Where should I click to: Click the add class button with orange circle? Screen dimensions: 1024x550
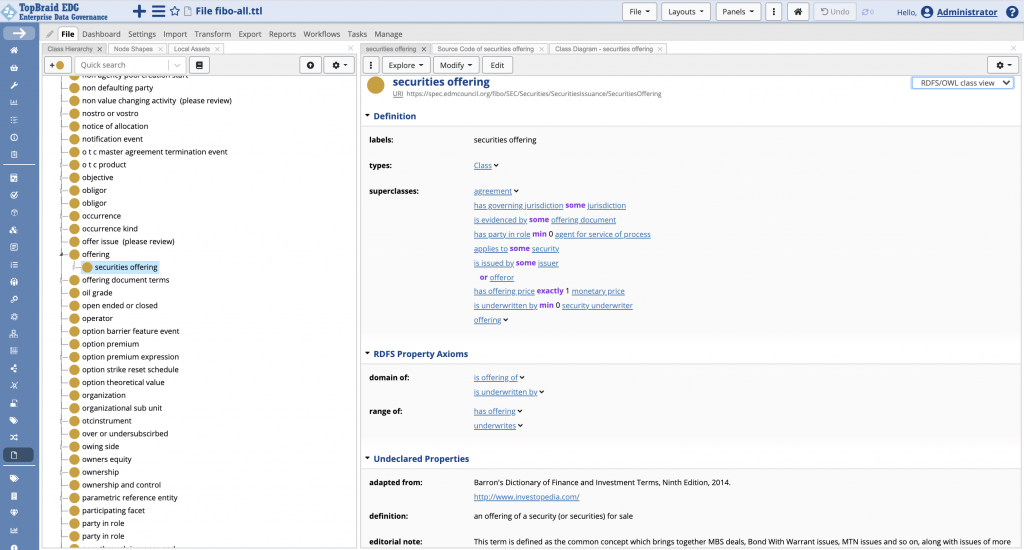coord(57,65)
